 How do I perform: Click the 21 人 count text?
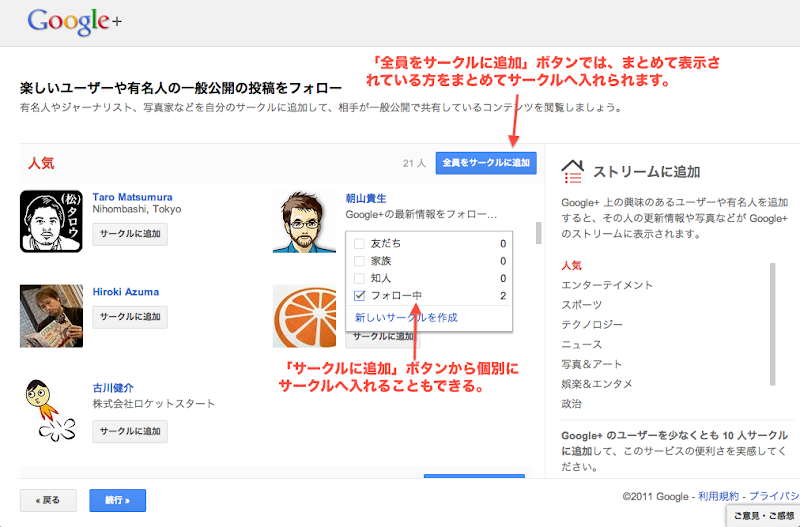click(x=414, y=163)
